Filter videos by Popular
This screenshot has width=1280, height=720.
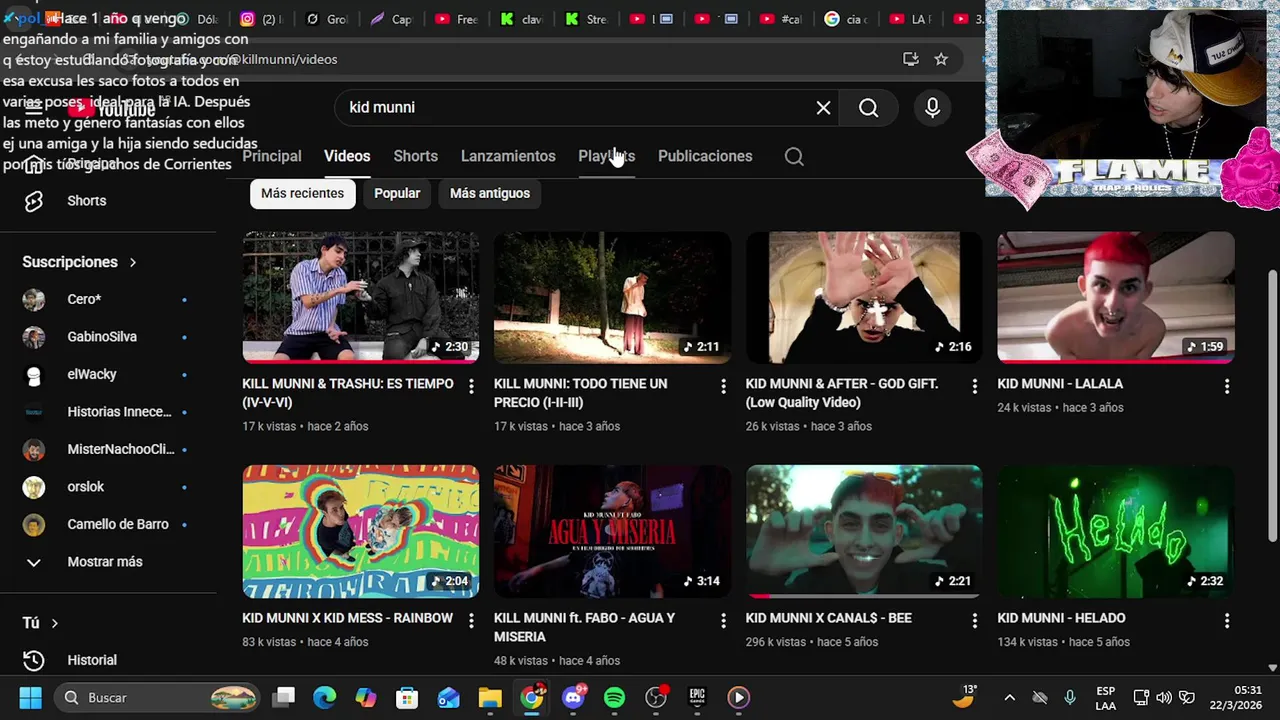[397, 193]
